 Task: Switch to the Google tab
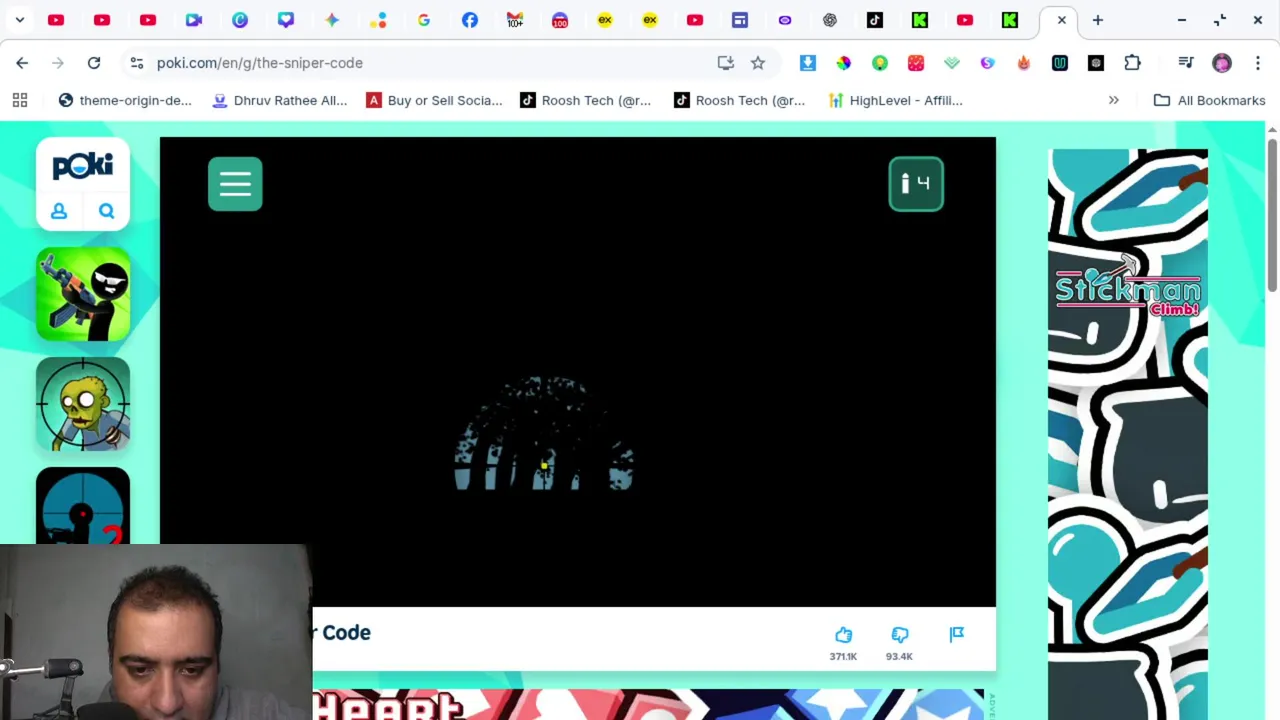(x=424, y=20)
